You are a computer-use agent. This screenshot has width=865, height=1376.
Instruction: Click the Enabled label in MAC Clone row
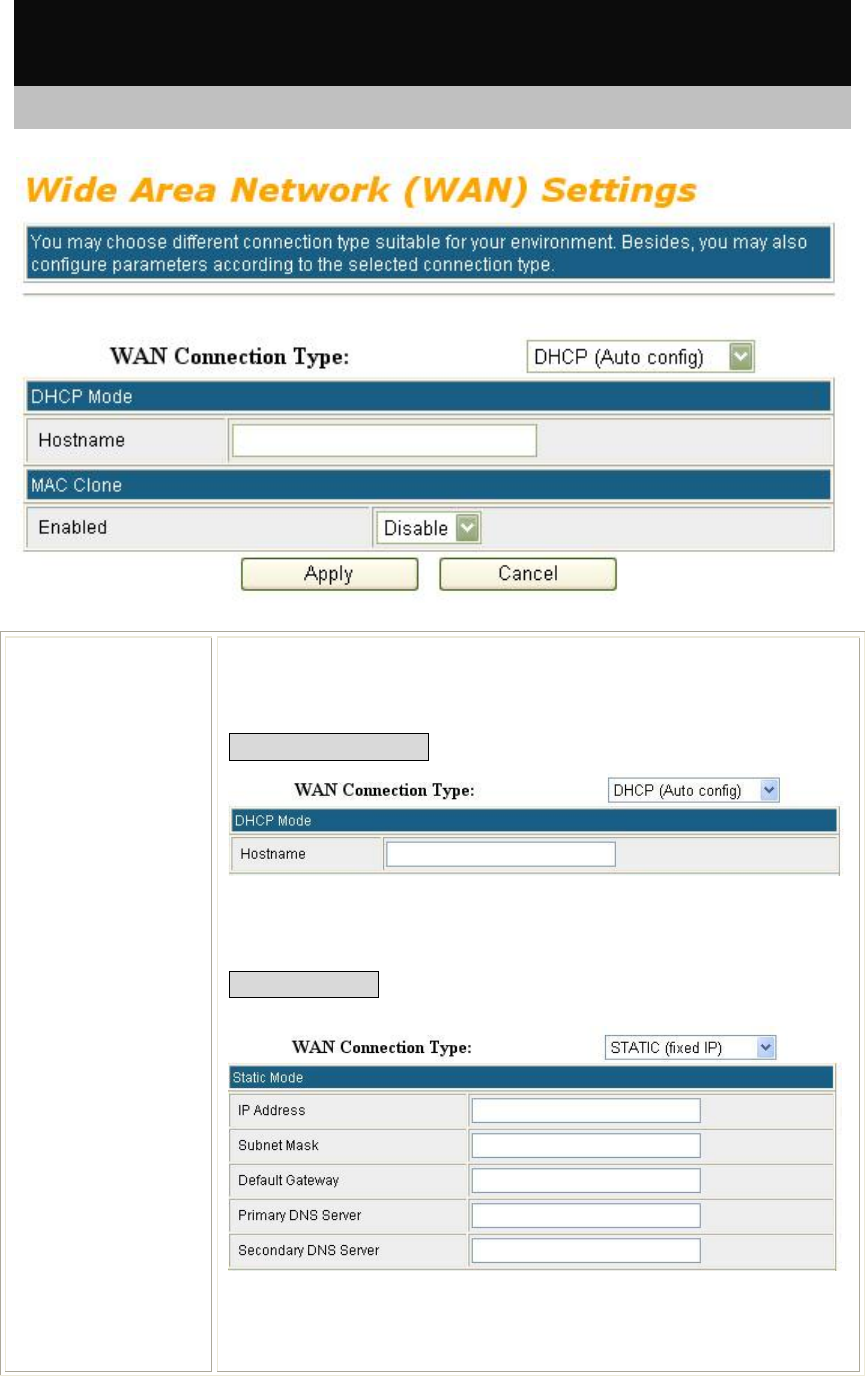tap(72, 527)
